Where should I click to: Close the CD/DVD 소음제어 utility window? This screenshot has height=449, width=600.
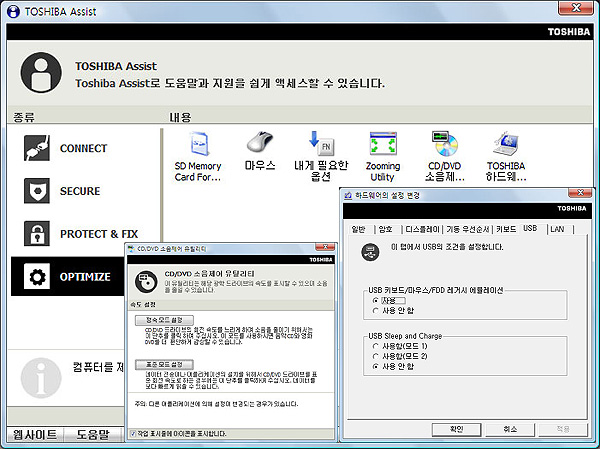pyautogui.click(x=325, y=247)
